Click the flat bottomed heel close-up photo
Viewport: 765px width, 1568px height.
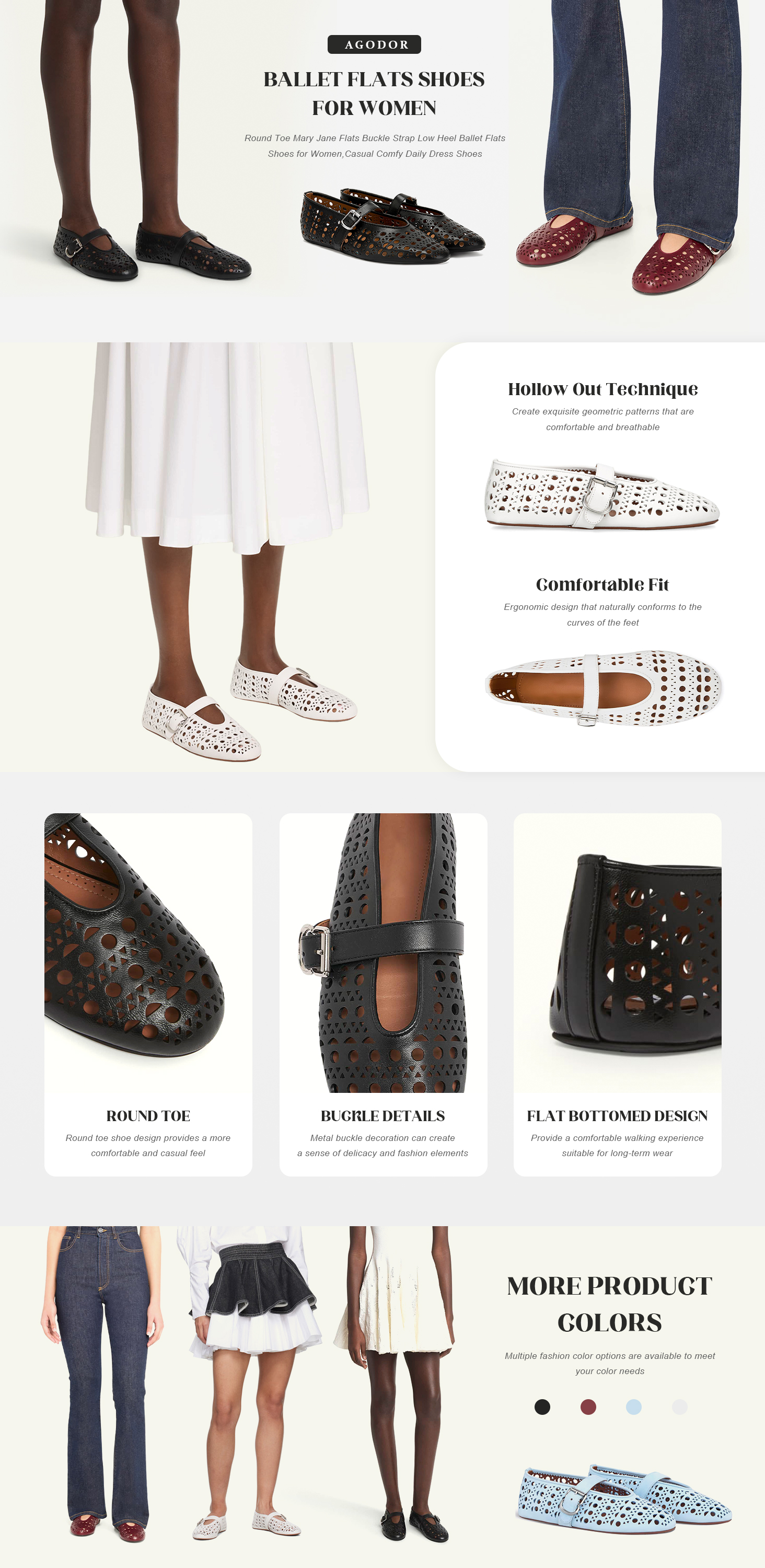[x=618, y=953]
